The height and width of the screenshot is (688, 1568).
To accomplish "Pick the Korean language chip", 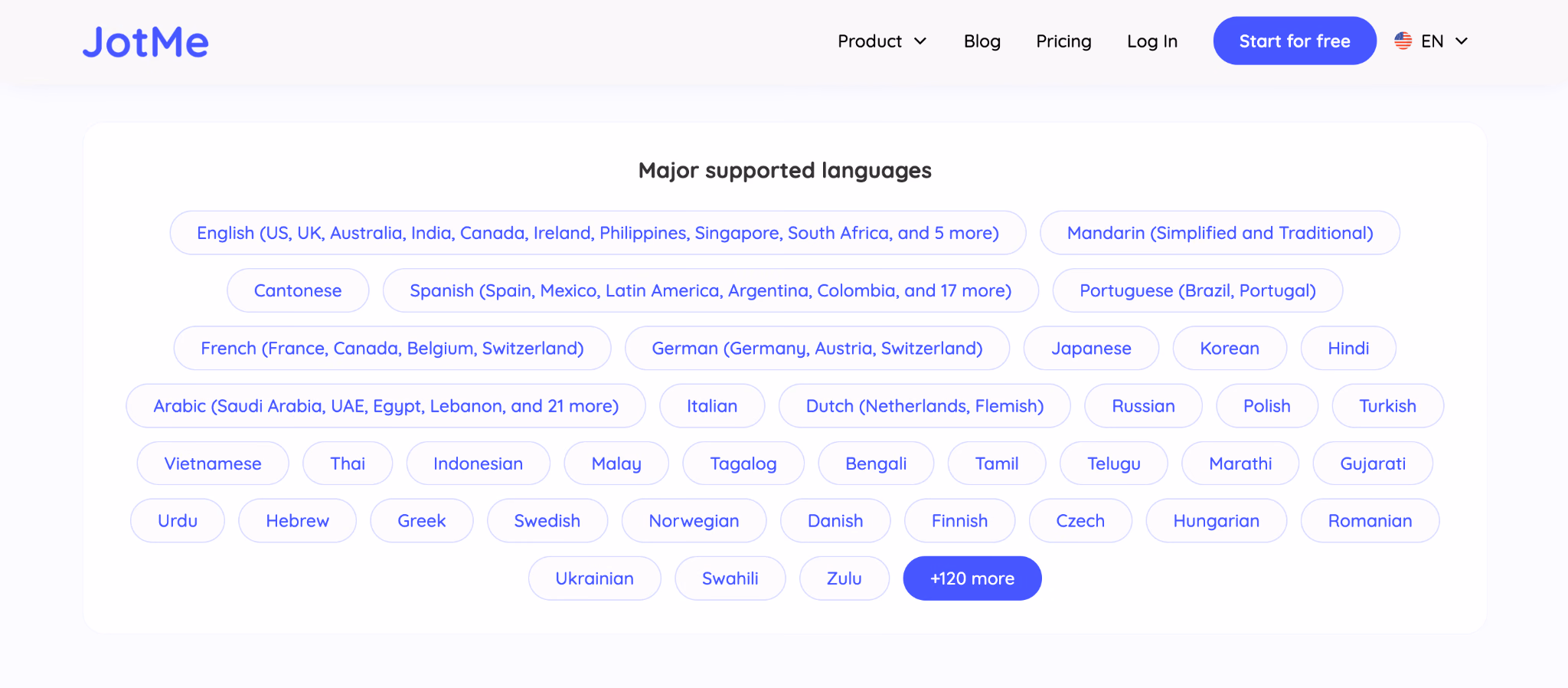I will click(x=1230, y=349).
